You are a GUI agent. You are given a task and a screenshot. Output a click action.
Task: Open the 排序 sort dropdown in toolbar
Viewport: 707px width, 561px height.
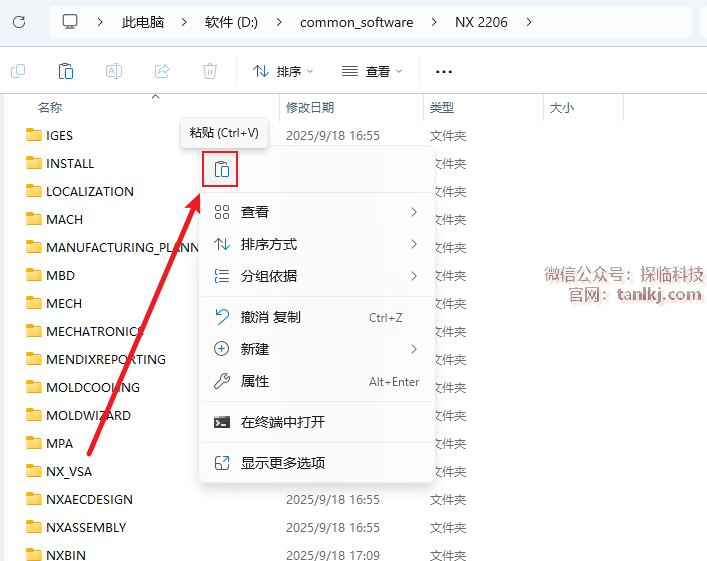[x=283, y=71]
